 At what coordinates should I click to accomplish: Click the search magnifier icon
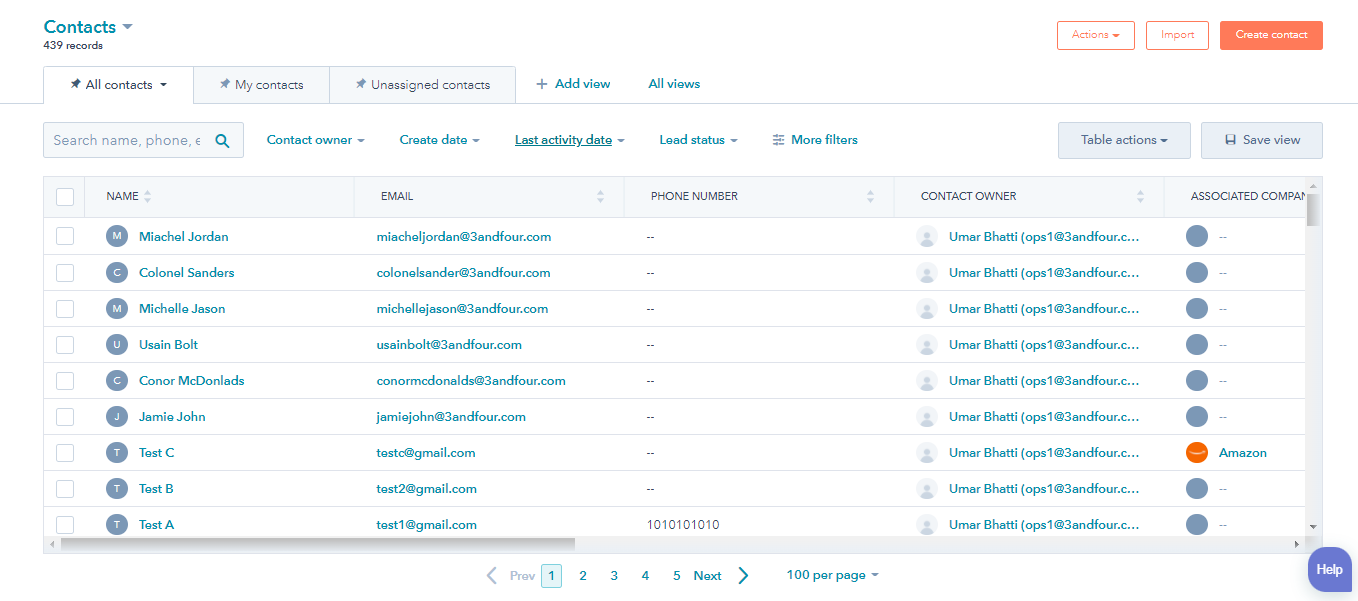222,139
